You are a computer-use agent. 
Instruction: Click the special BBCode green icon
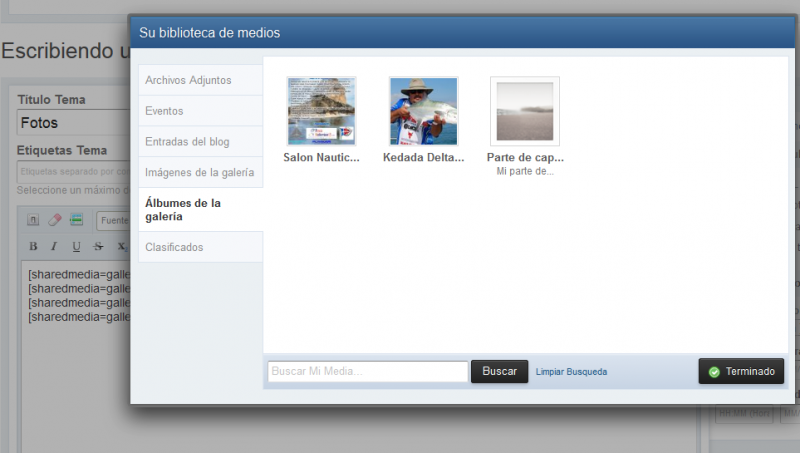(76, 220)
